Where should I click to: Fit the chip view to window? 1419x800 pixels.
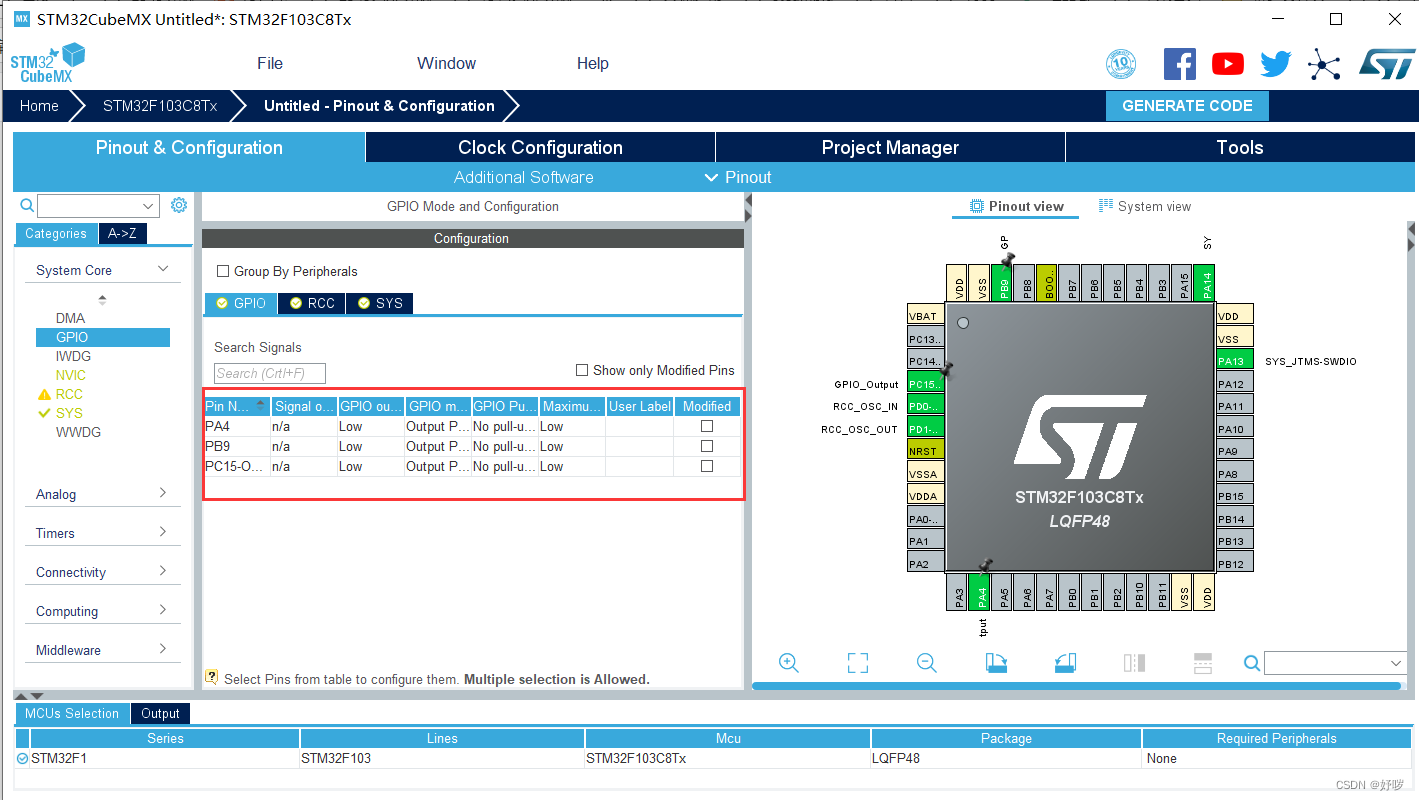tap(858, 663)
